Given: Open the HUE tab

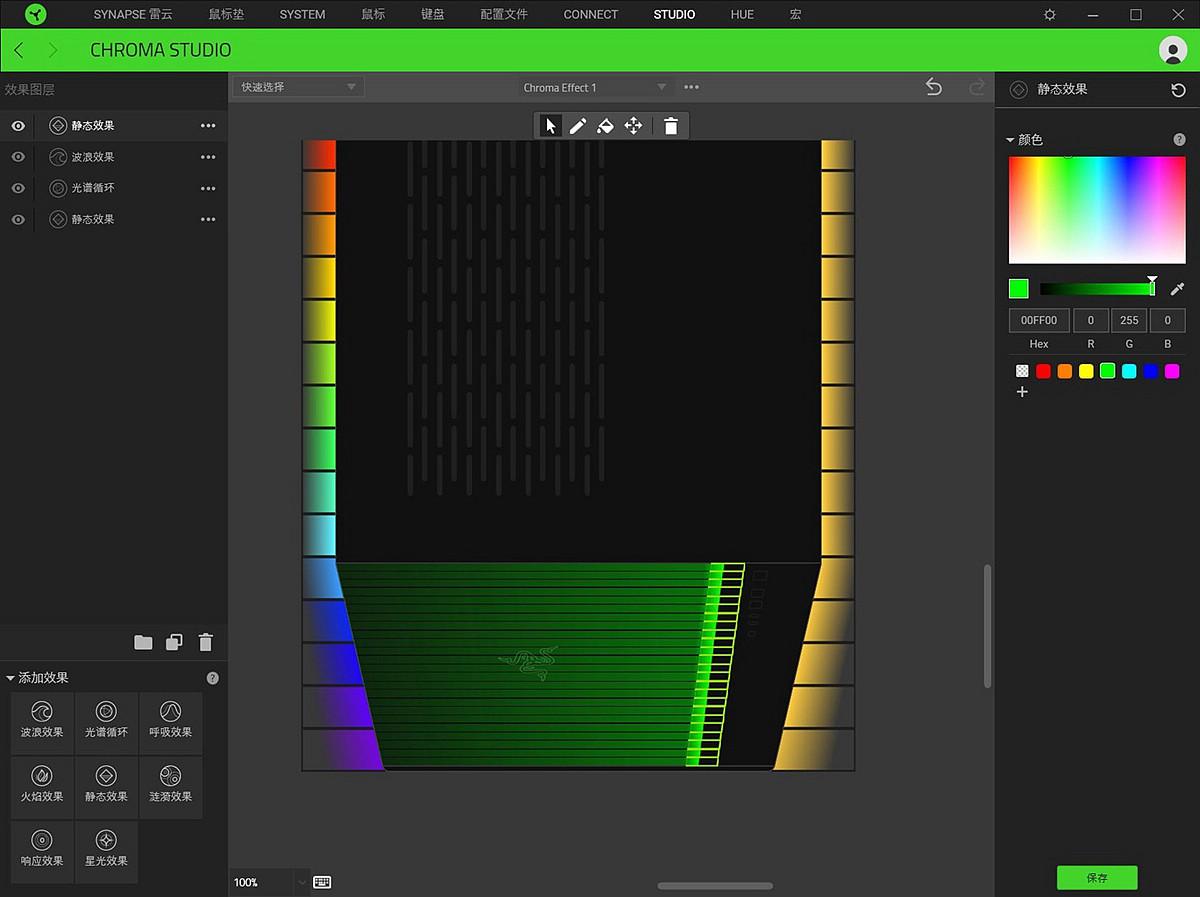Looking at the screenshot, I should click(742, 15).
